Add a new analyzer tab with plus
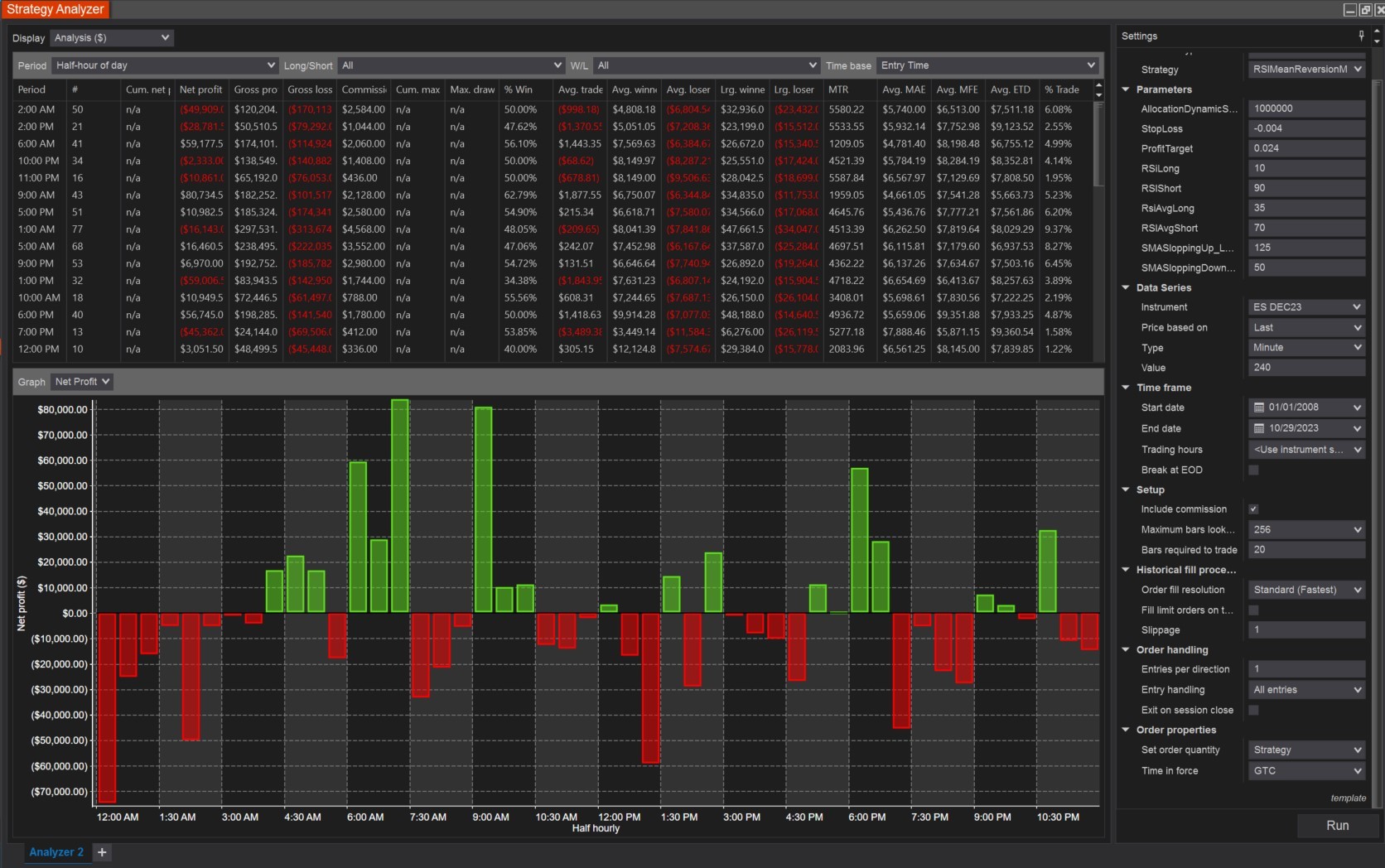The image size is (1385, 868). 102,852
